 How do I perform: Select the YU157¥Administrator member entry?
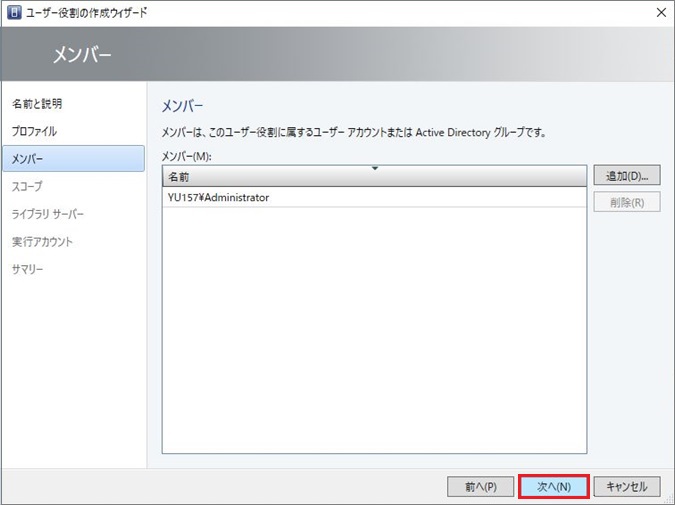tap(219, 198)
